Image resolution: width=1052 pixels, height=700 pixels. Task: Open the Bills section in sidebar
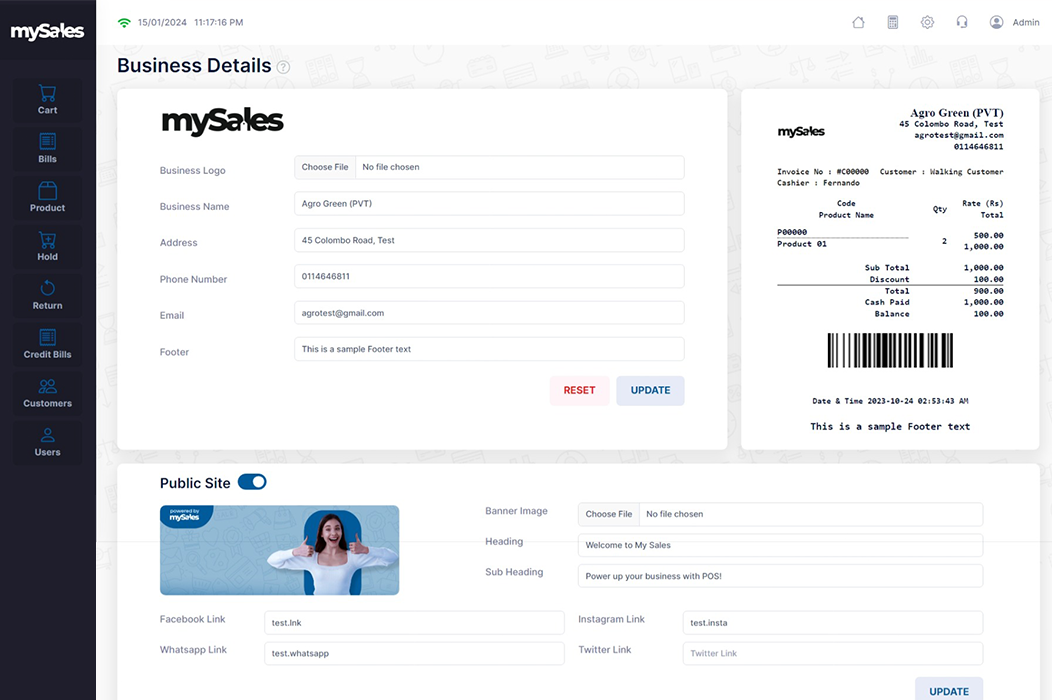[x=47, y=148]
